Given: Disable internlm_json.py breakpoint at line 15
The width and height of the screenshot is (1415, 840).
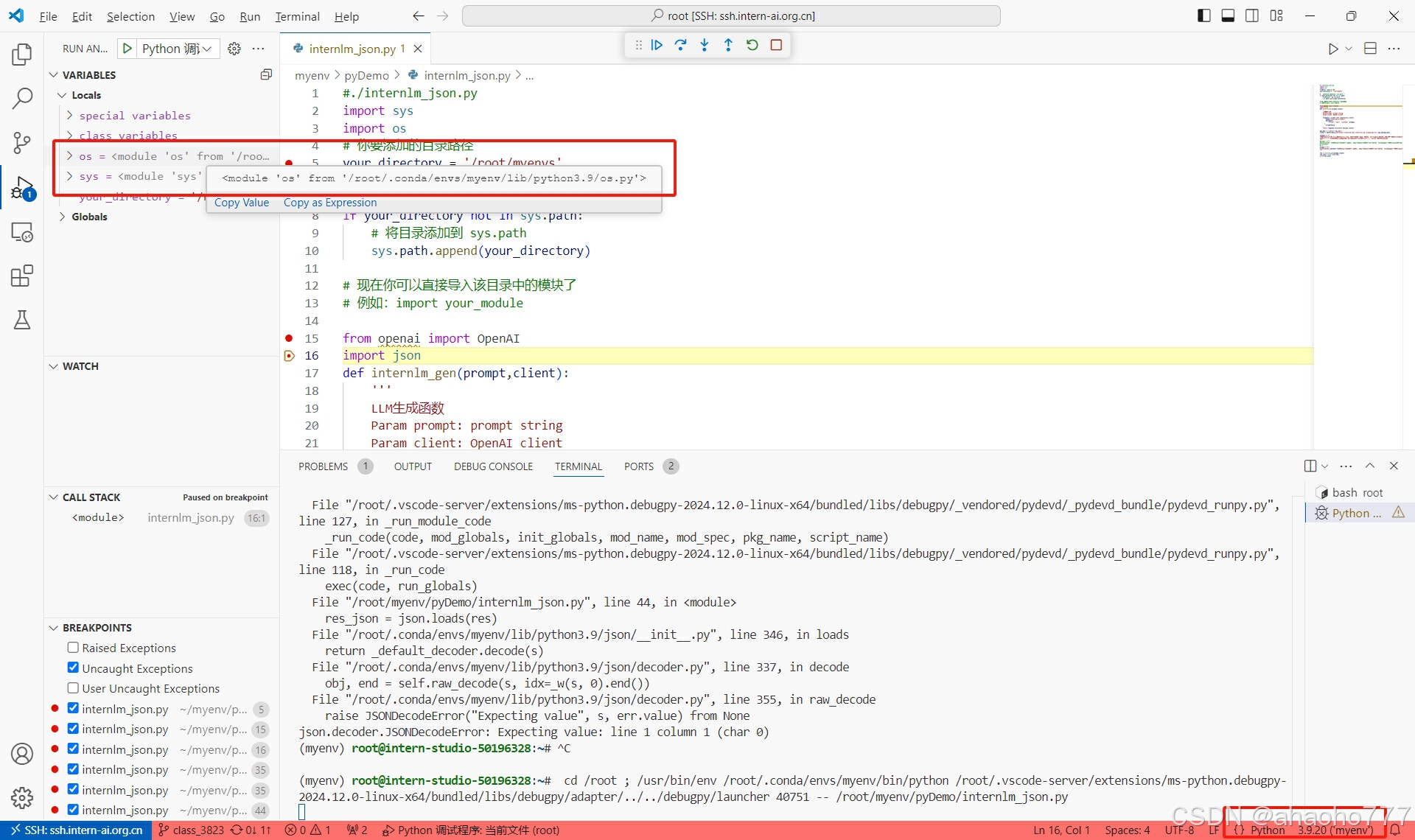Looking at the screenshot, I should 73,729.
